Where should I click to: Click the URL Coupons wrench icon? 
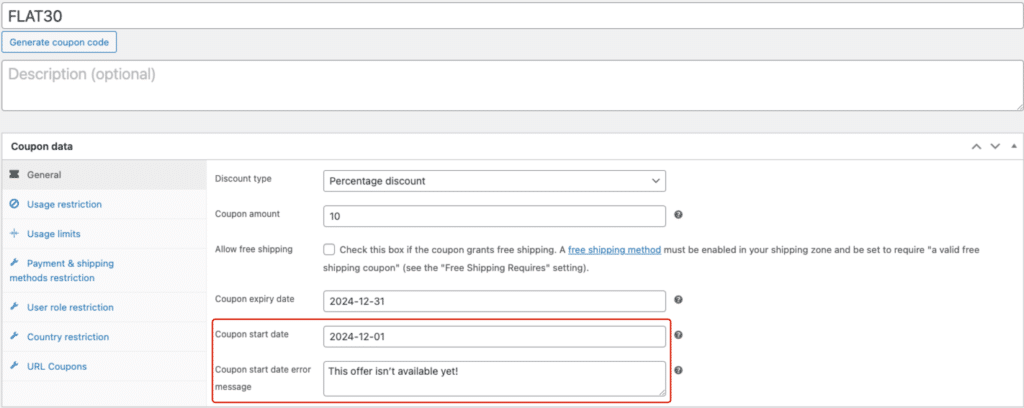tap(14, 366)
